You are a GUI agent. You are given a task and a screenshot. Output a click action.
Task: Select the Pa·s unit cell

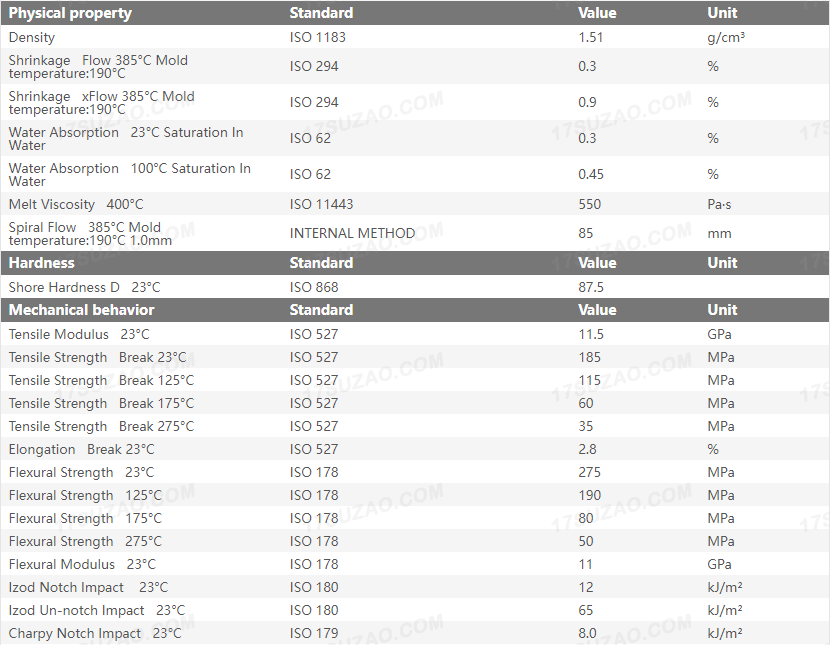click(x=719, y=204)
